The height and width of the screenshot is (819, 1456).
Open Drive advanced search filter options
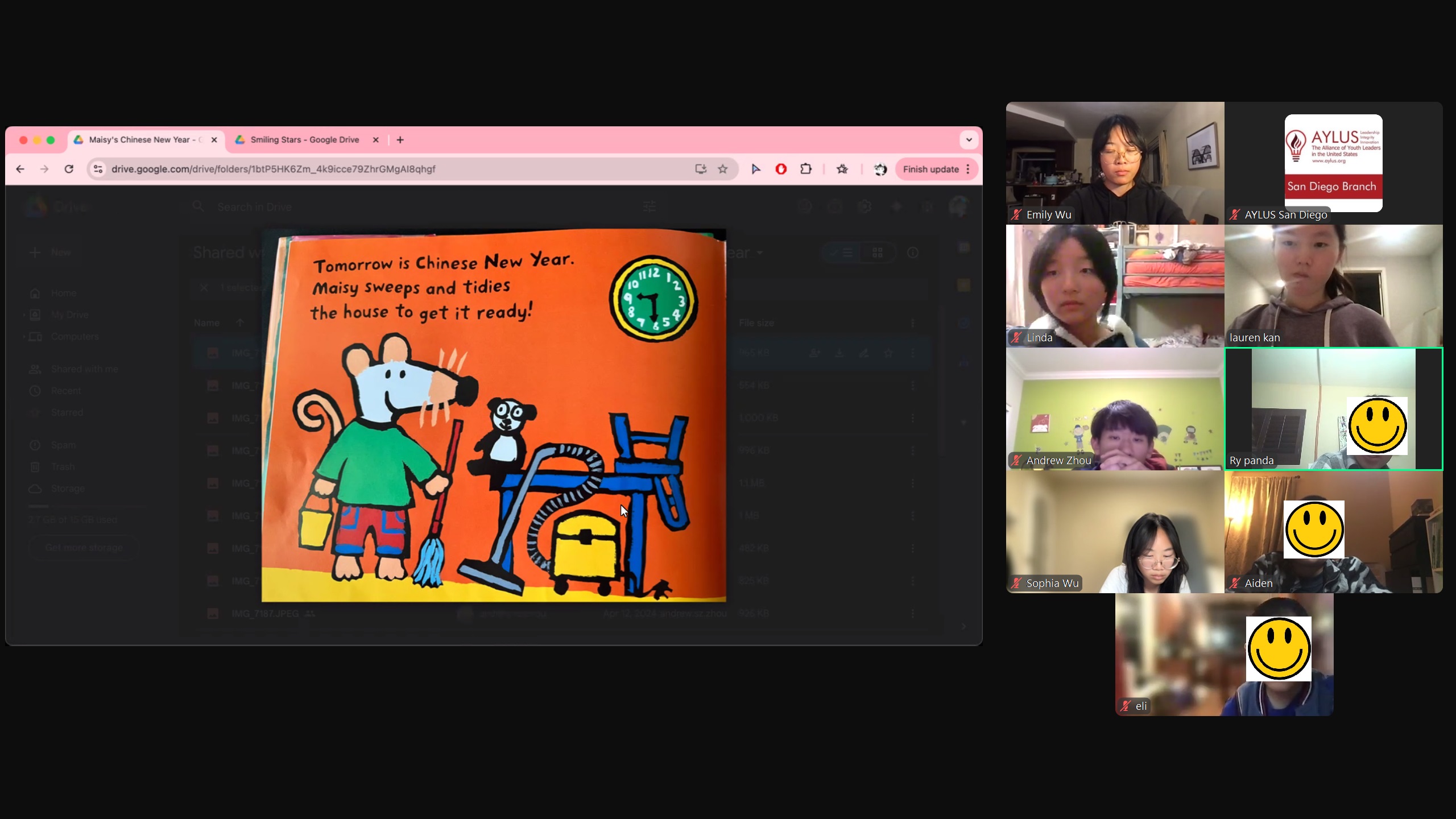(650, 206)
